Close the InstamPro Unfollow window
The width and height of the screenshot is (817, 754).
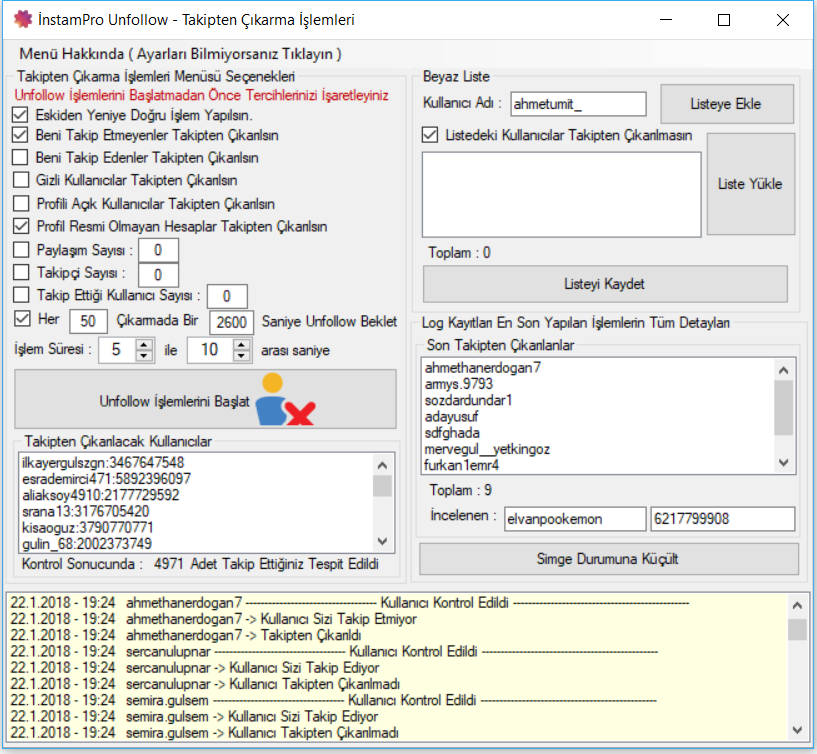tap(783, 20)
